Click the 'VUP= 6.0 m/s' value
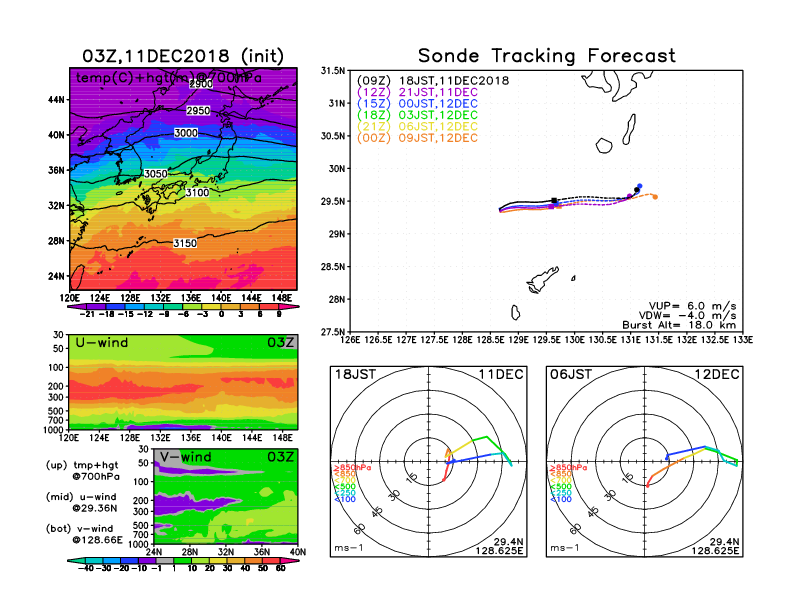792x612 pixels. [x=692, y=306]
